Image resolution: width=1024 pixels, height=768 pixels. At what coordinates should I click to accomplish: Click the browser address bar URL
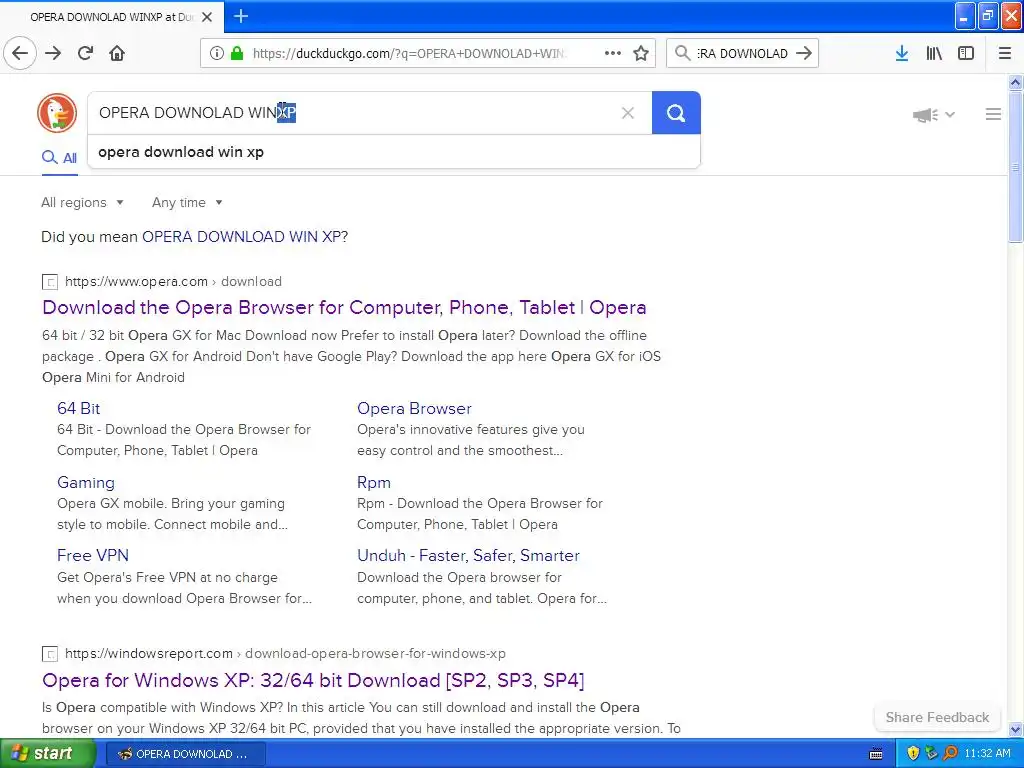click(x=409, y=53)
